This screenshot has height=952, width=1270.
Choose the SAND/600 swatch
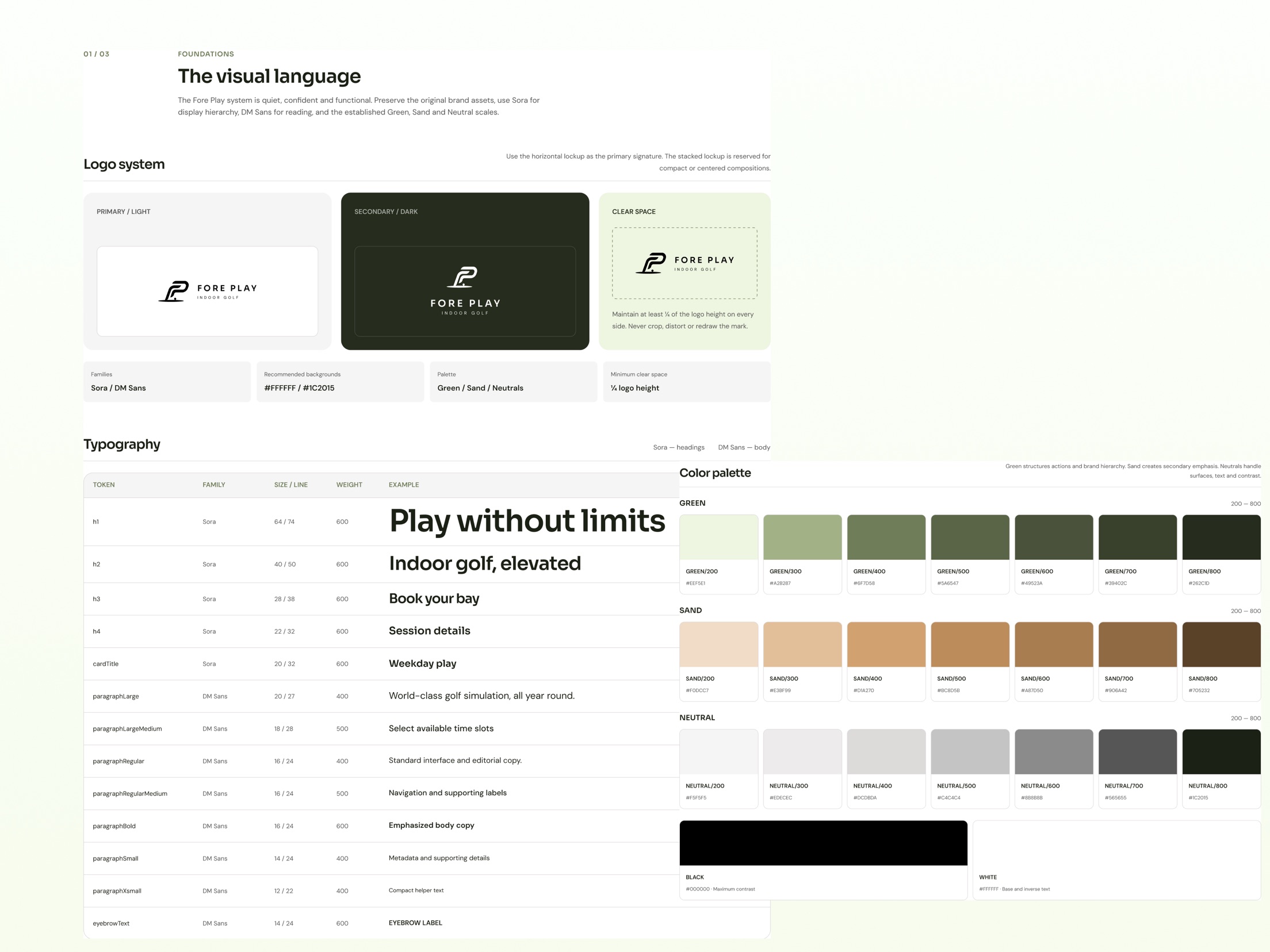pyautogui.click(x=1054, y=662)
